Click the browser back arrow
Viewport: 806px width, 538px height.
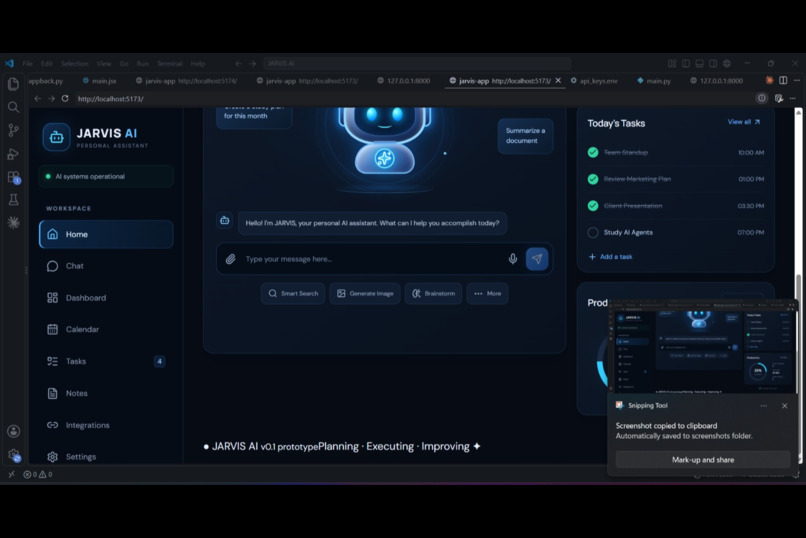(x=37, y=99)
